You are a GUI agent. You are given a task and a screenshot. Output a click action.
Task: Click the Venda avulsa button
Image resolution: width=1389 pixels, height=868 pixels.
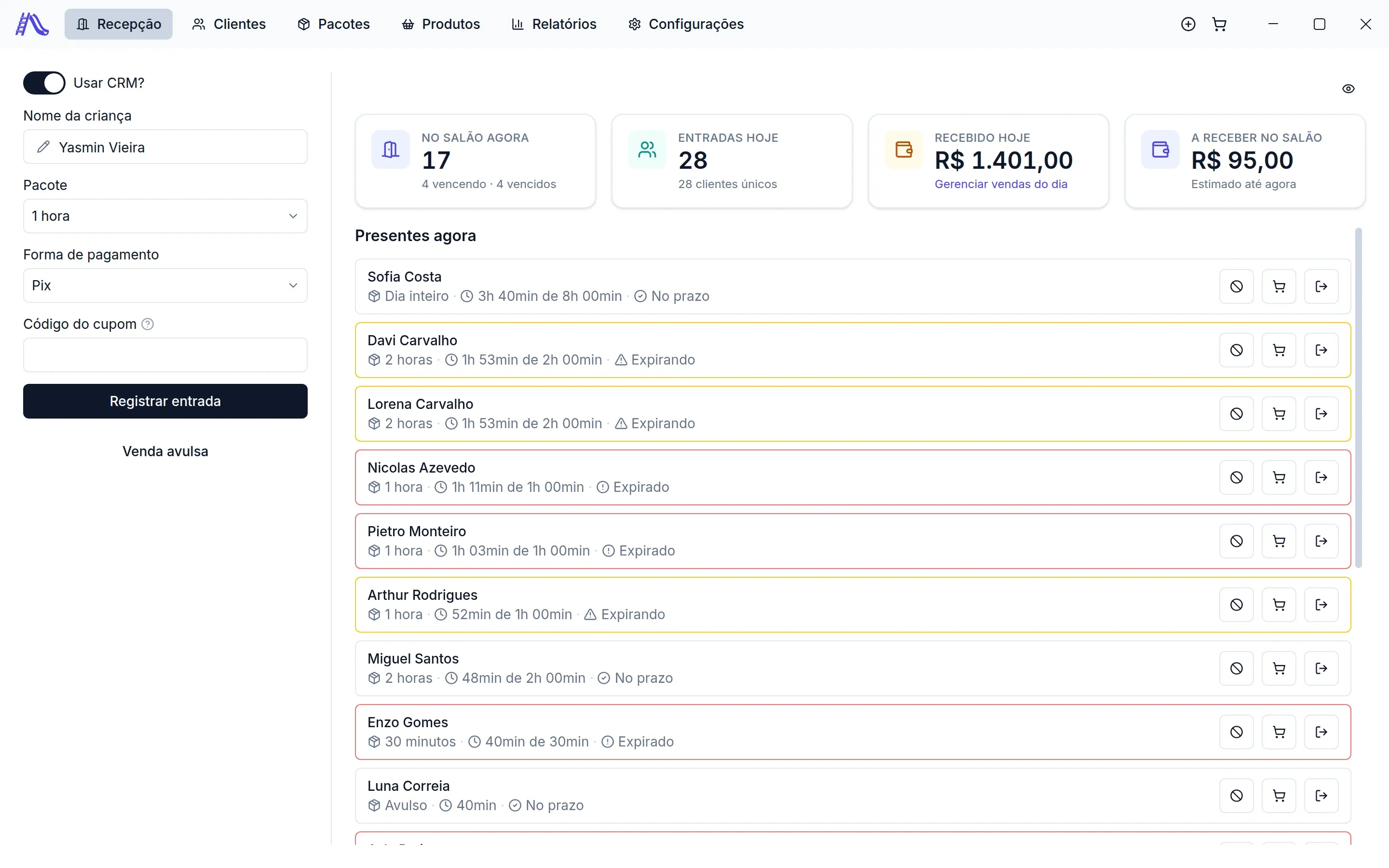pos(165,452)
